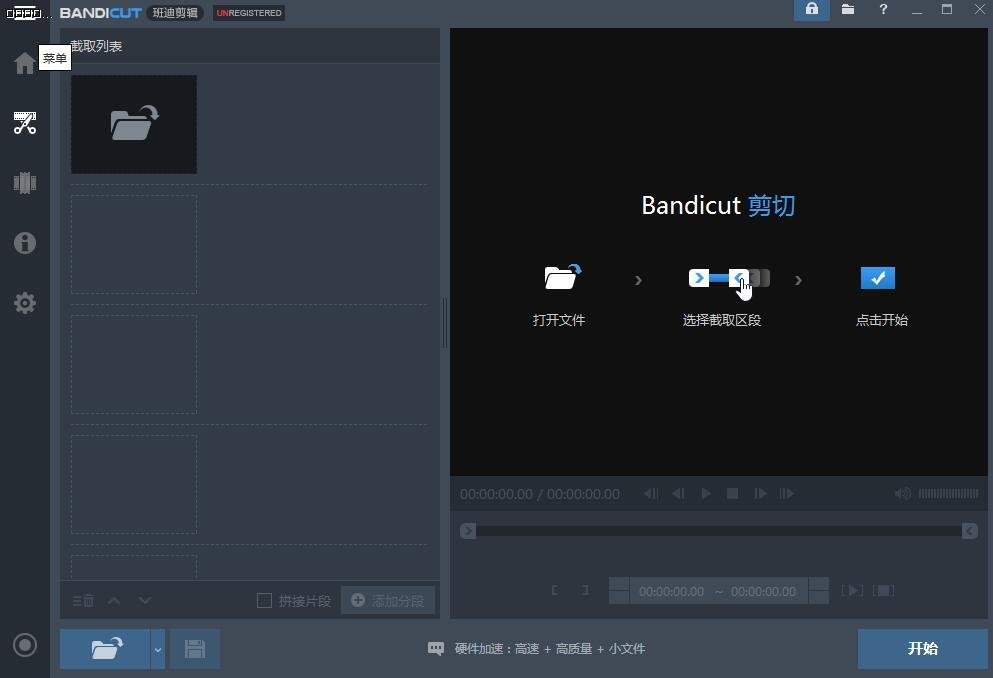Close the Bandicut window

tap(979, 9)
